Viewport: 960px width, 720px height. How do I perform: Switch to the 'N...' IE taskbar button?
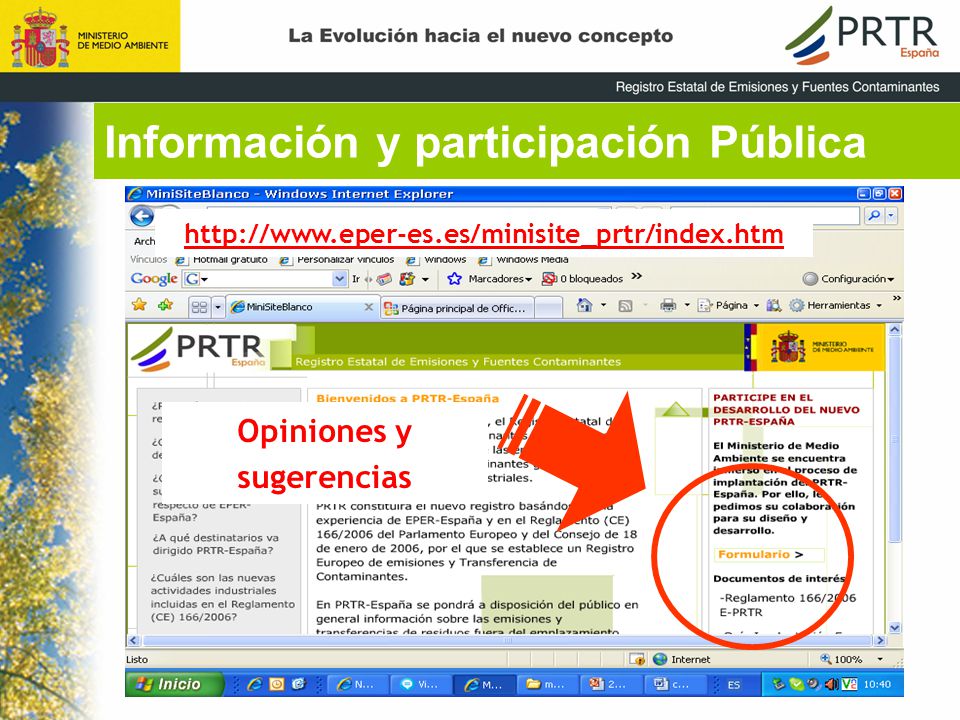tap(358, 684)
